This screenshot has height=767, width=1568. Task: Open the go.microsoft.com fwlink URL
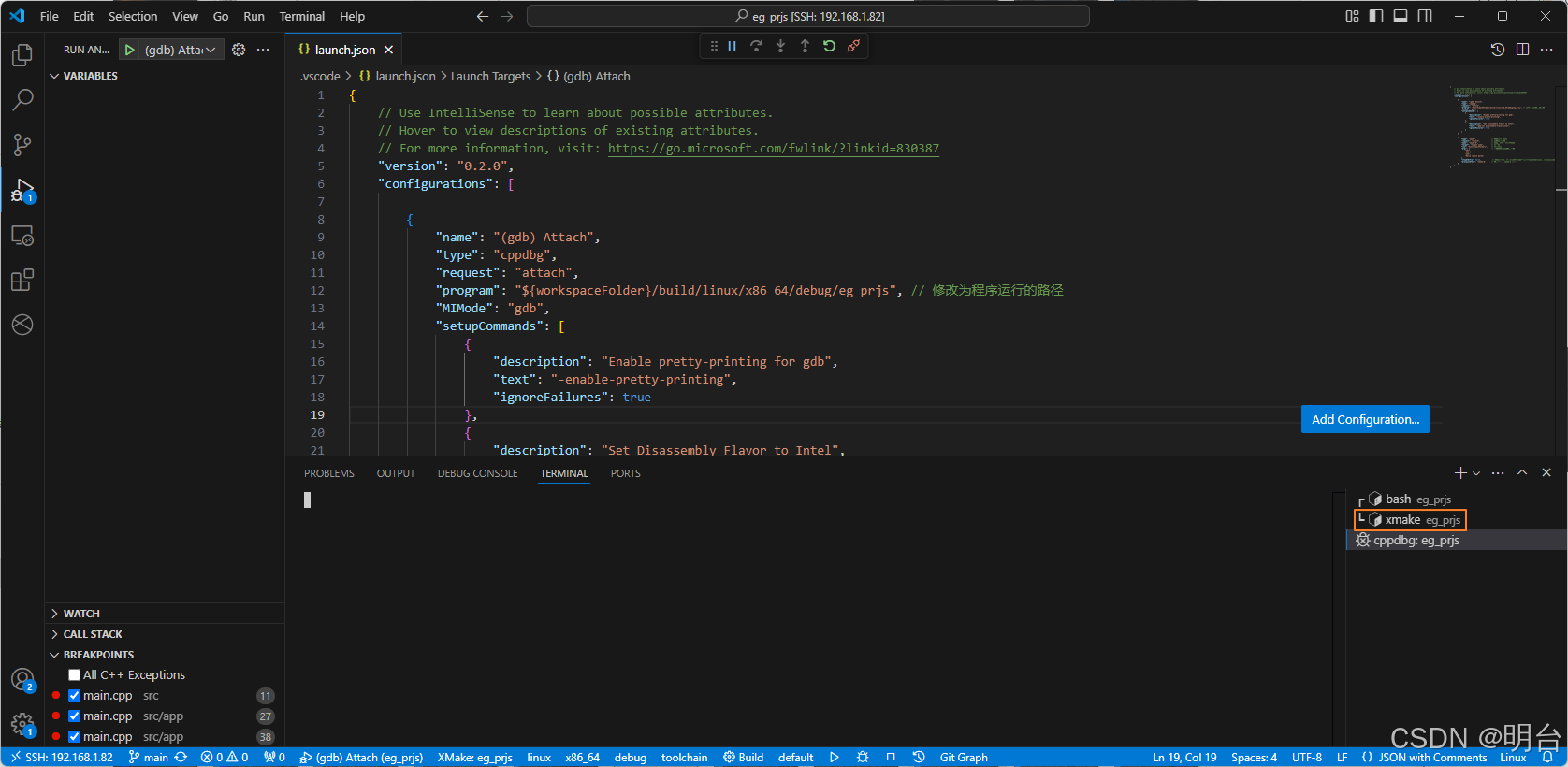(x=774, y=148)
